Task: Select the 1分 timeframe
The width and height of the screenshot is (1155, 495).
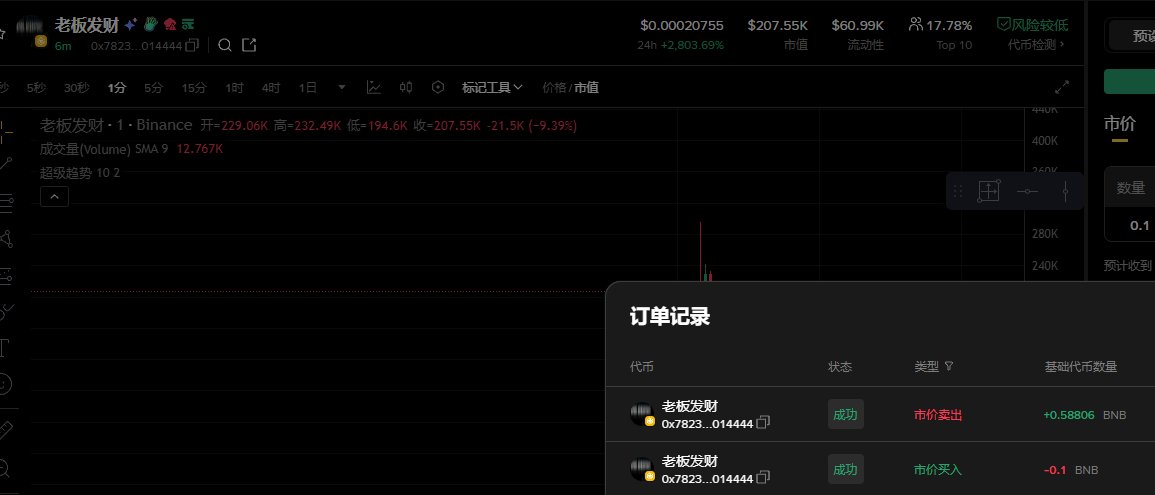Action: 116,88
